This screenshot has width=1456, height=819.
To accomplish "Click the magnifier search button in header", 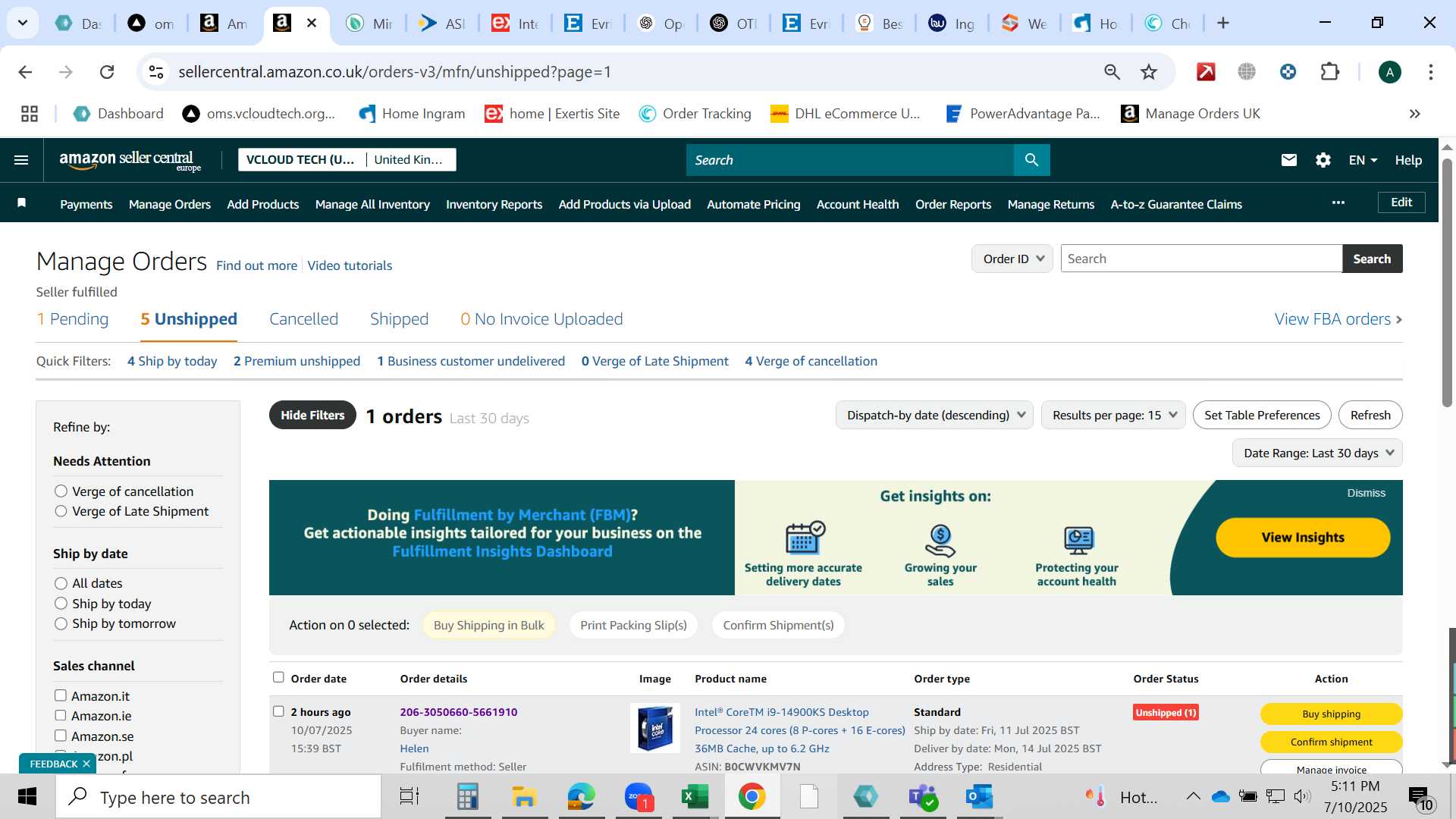I will [1031, 160].
